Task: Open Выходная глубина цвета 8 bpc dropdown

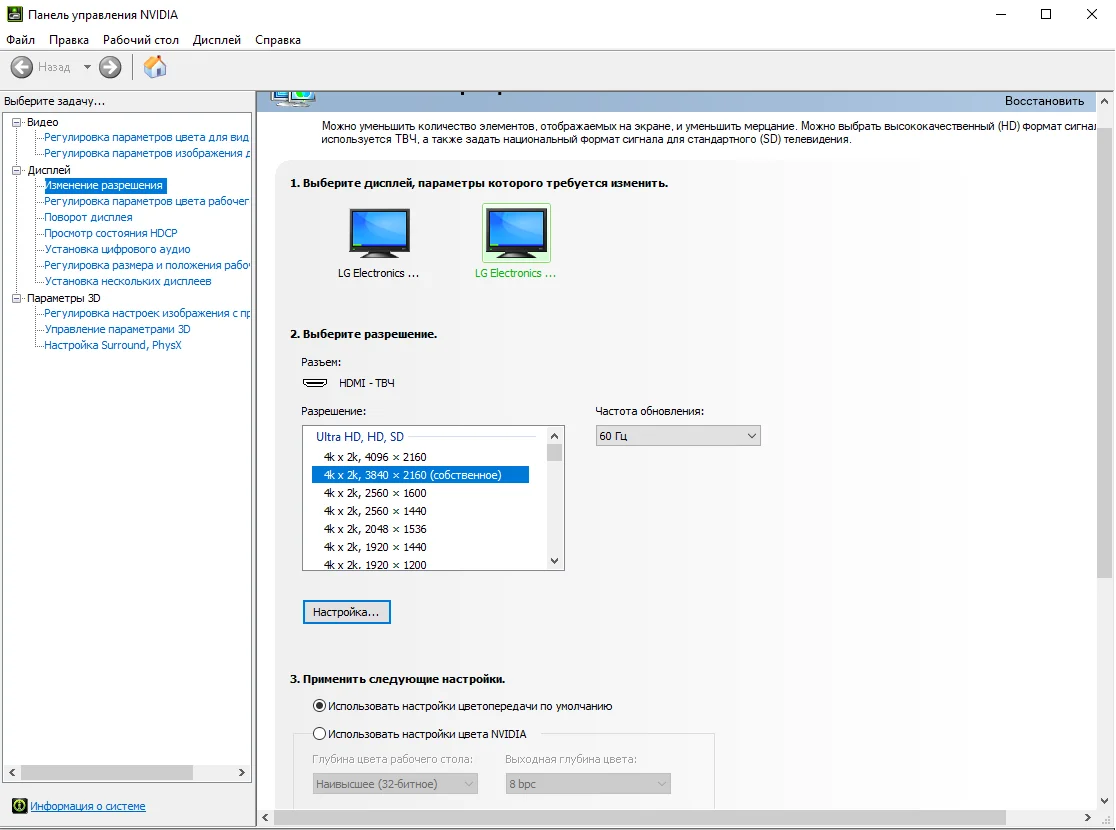Action: 588,784
